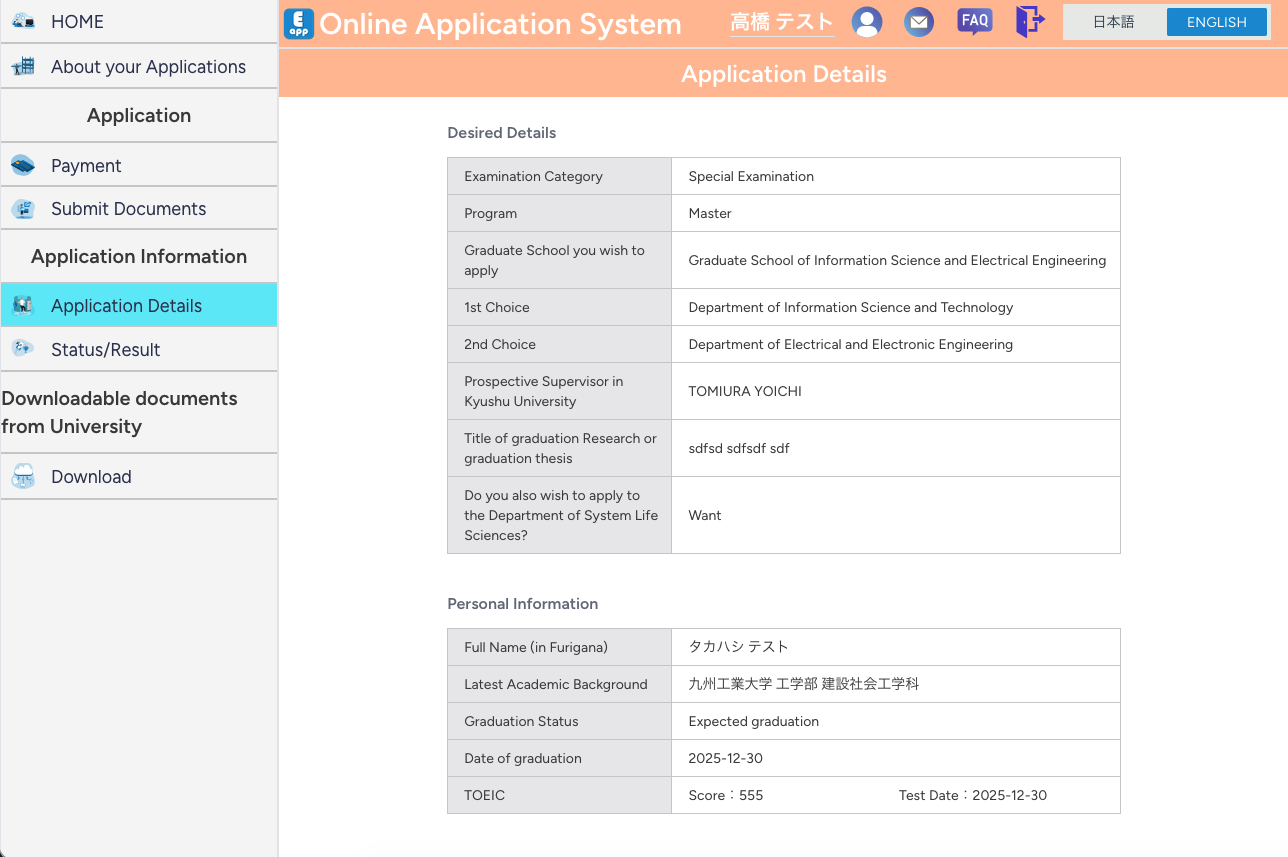Click the Application Details sidebar icon
Screen dimensions: 1288x857
pos(23,306)
